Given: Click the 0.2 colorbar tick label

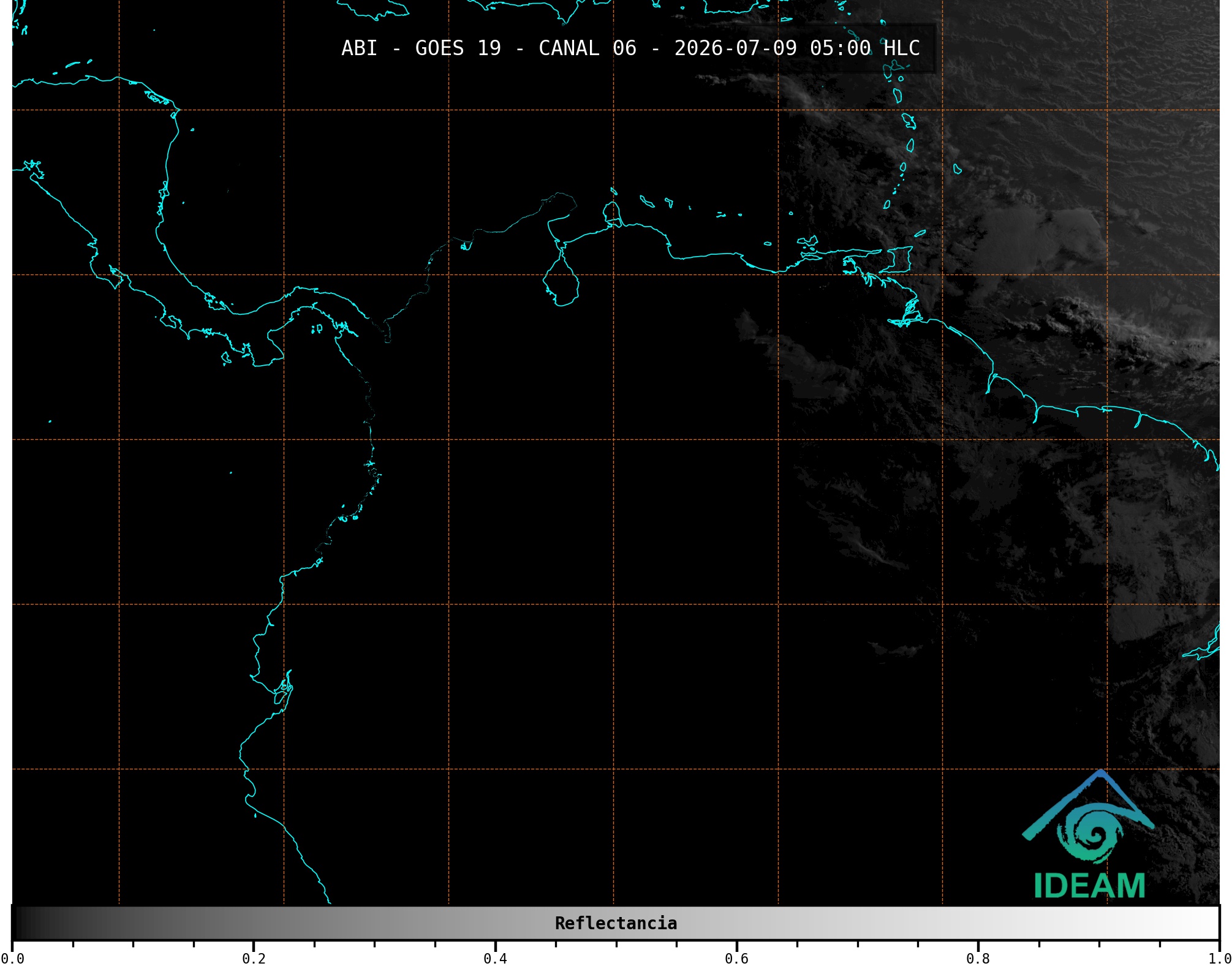Looking at the screenshot, I should pyautogui.click(x=254, y=958).
